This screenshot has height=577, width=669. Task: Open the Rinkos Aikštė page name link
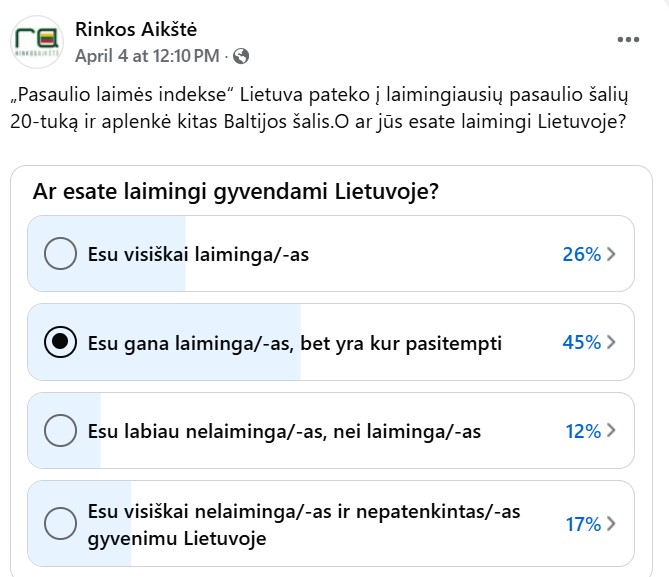136,29
